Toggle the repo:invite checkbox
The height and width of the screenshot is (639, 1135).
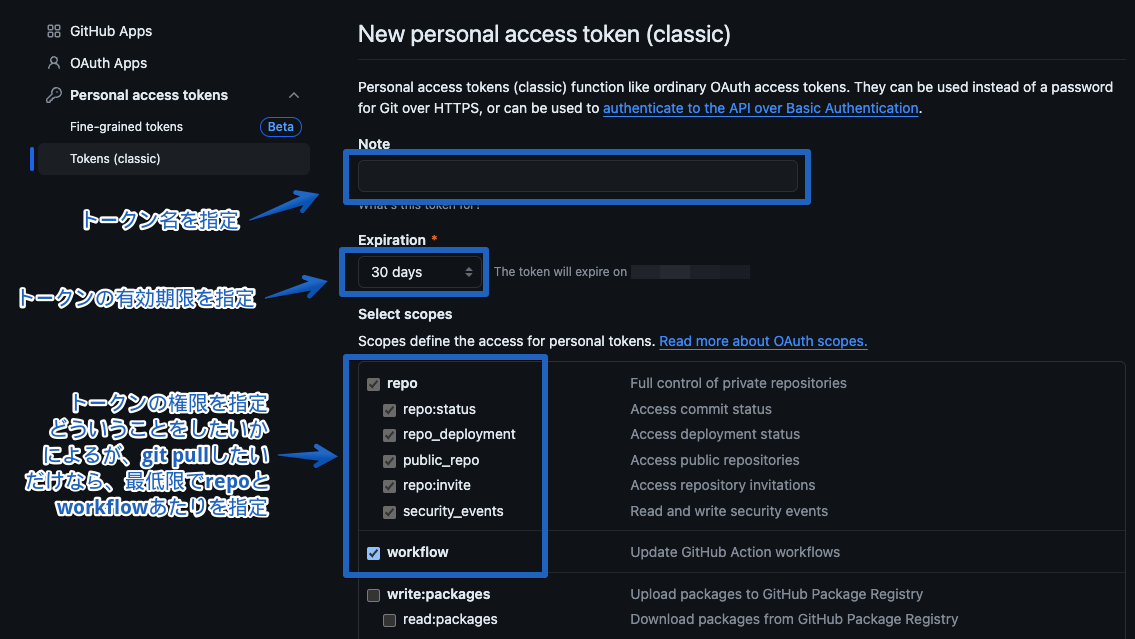389,486
